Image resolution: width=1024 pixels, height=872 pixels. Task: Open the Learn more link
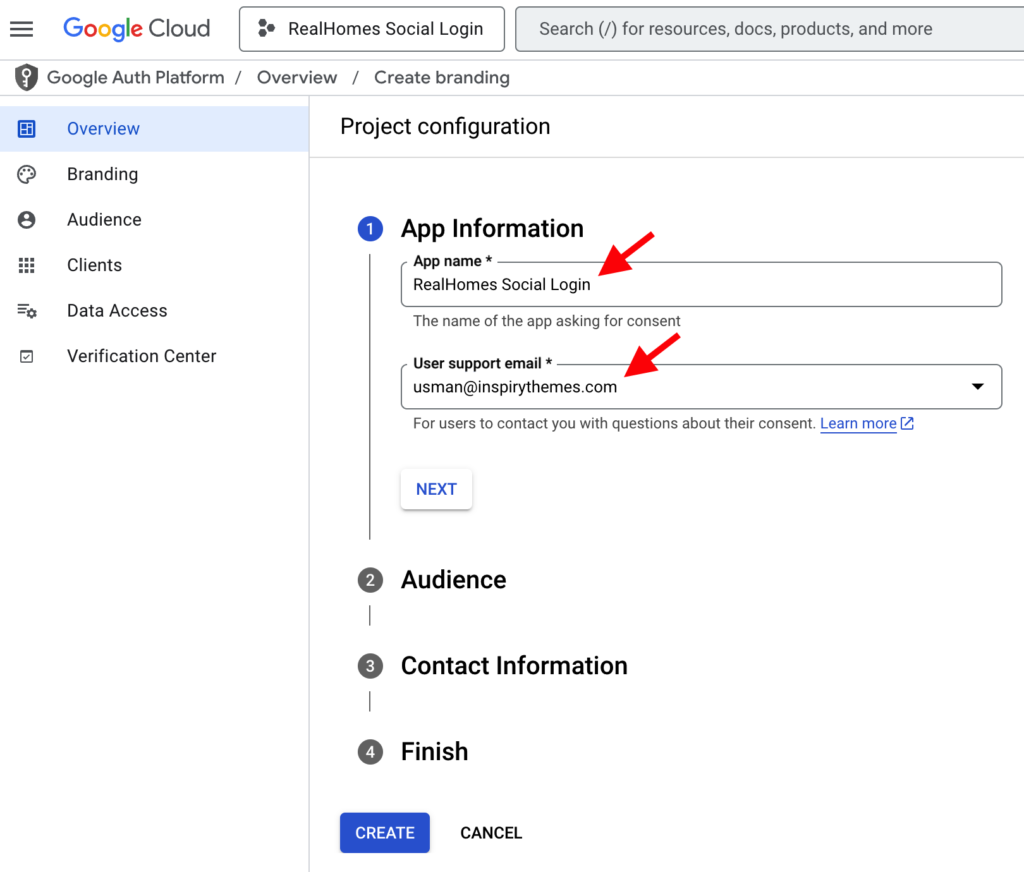(x=858, y=423)
